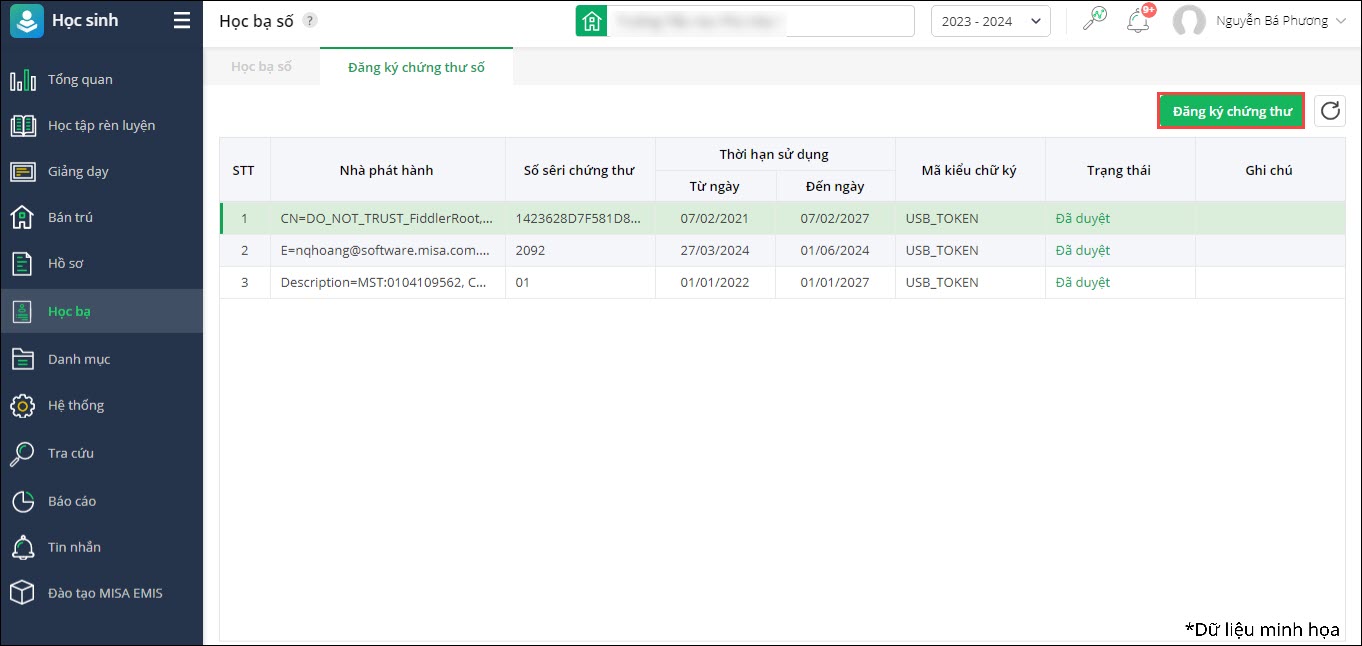This screenshot has height=646, width=1362.
Task: Open Danh mục folder icon
Action: 23,359
